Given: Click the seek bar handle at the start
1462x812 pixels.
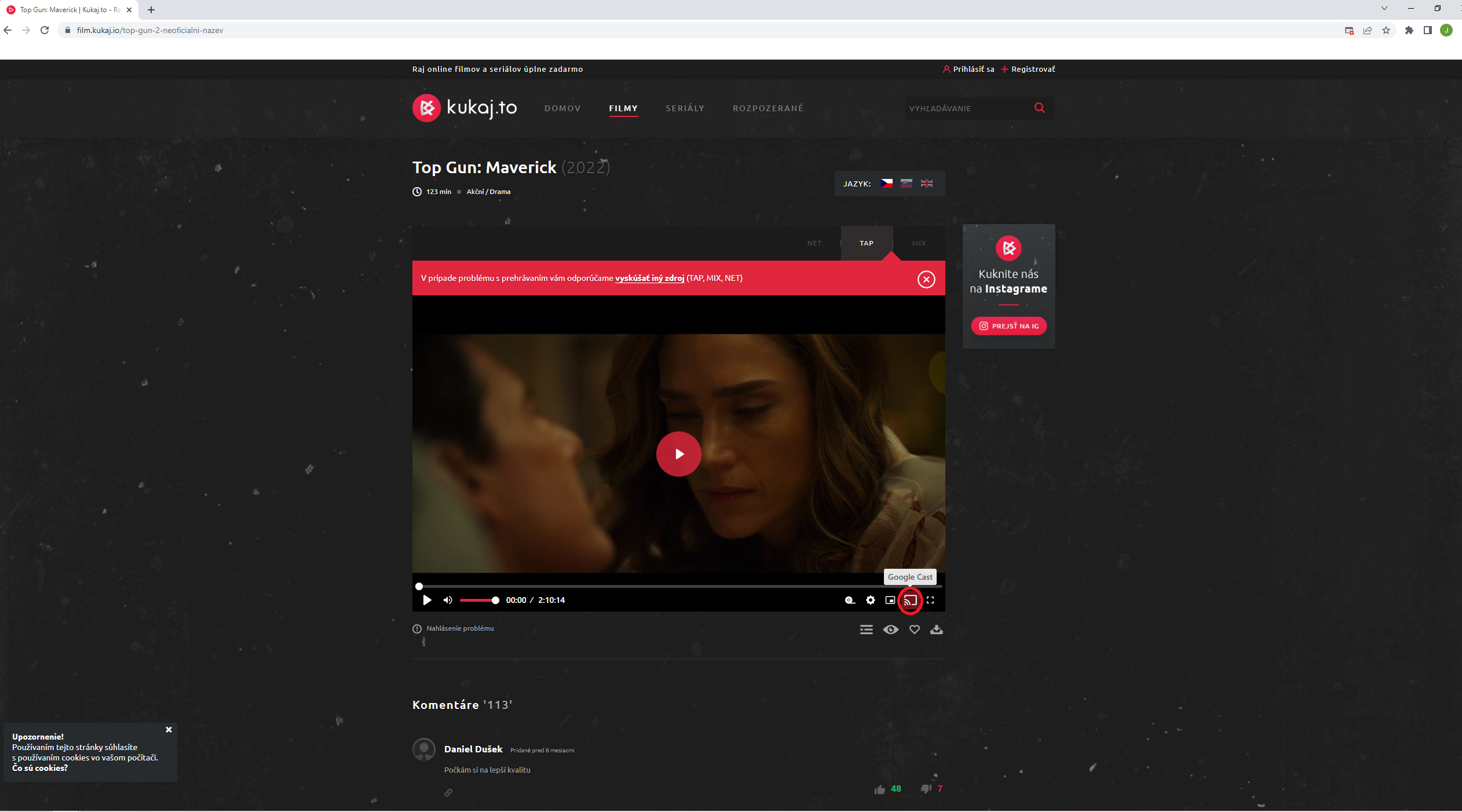Looking at the screenshot, I should point(419,586).
